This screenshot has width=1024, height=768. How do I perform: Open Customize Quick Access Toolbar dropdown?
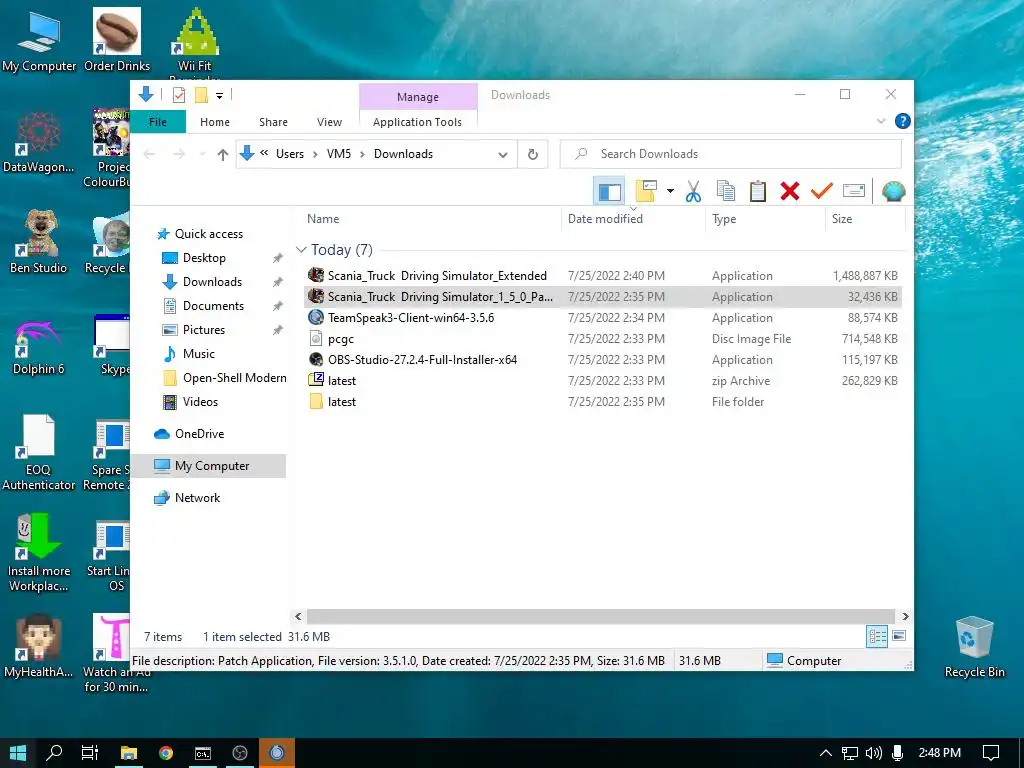click(x=219, y=96)
